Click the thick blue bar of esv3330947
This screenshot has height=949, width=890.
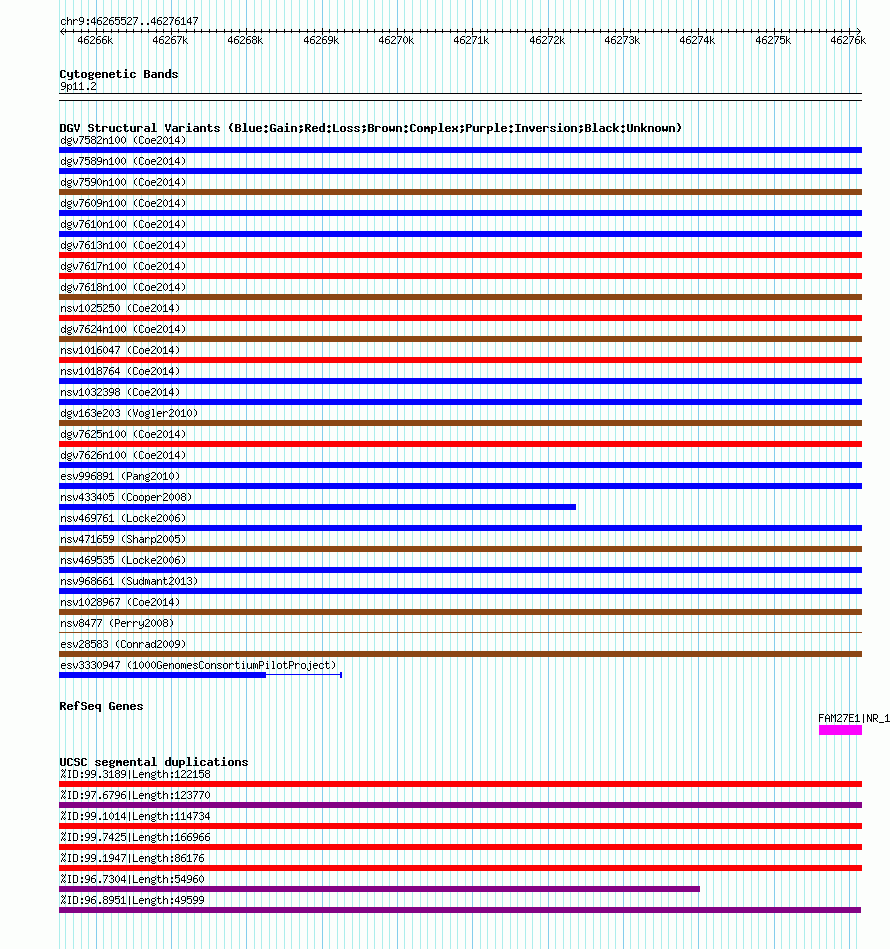pyautogui.click(x=162, y=675)
